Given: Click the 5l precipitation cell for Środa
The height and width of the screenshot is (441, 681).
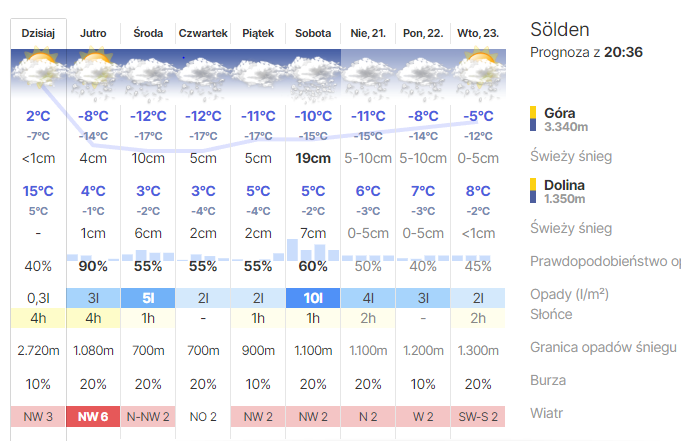Looking at the screenshot, I should 149,297.
